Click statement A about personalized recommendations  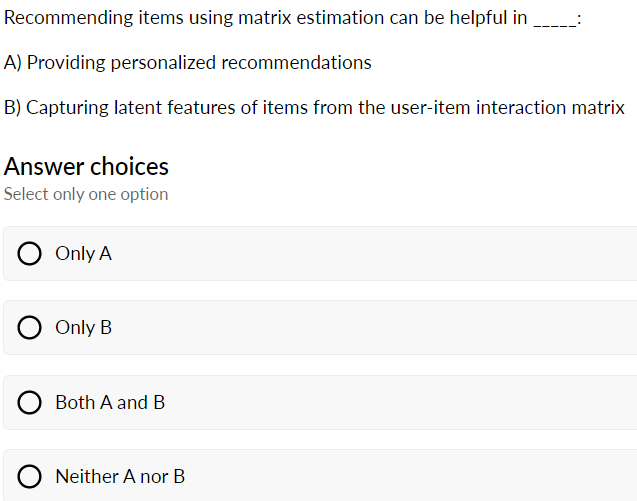(x=187, y=63)
